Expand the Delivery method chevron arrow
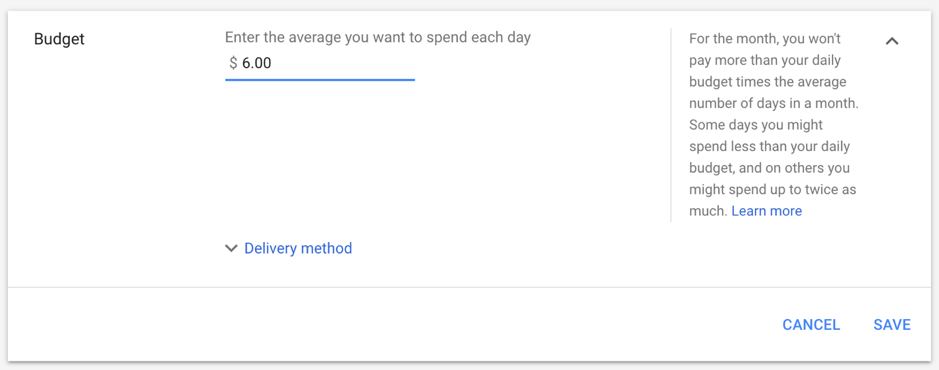Viewport: 939px width, 370px height. tap(231, 248)
